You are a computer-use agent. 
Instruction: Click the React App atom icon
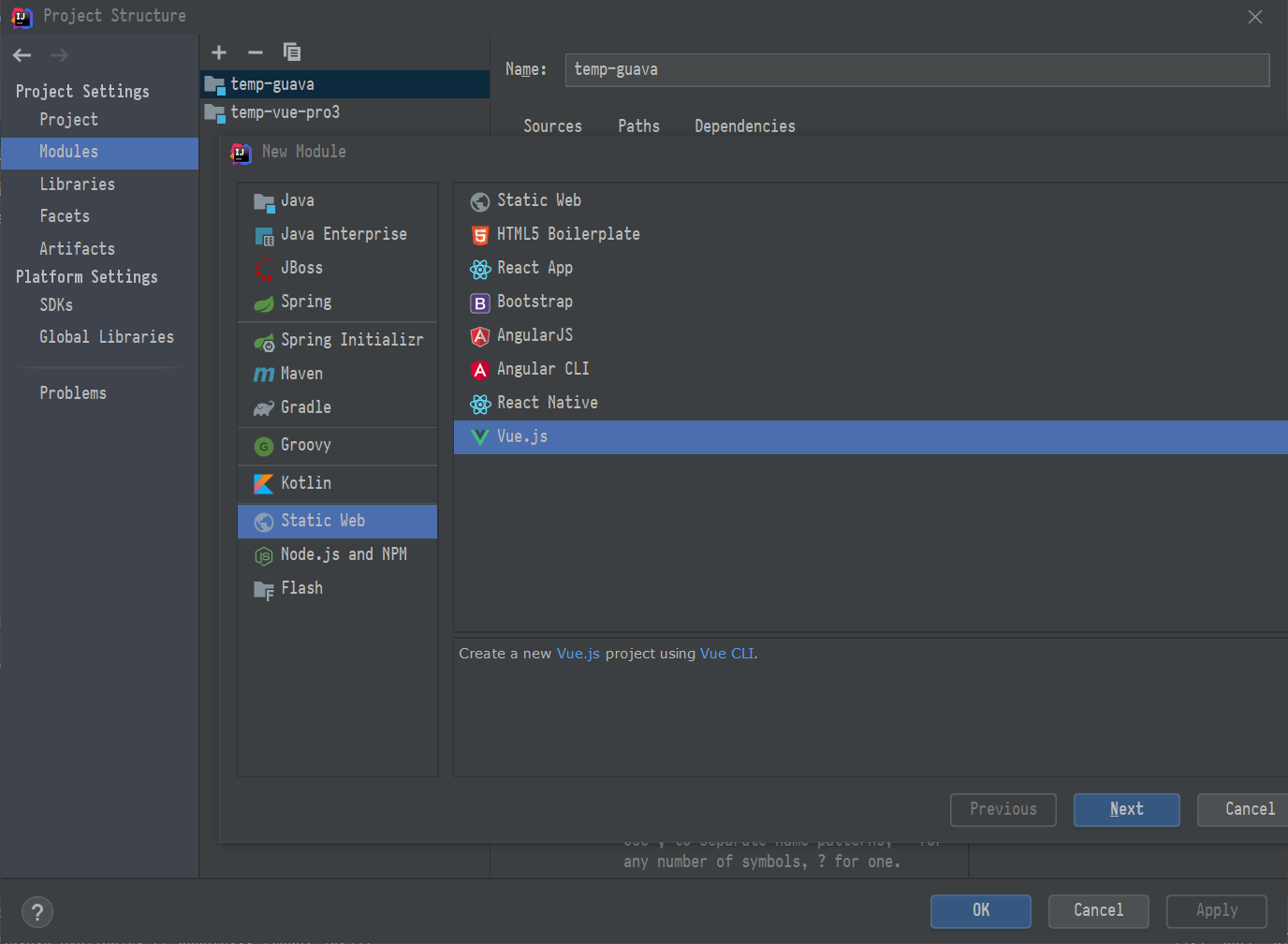[480, 269]
